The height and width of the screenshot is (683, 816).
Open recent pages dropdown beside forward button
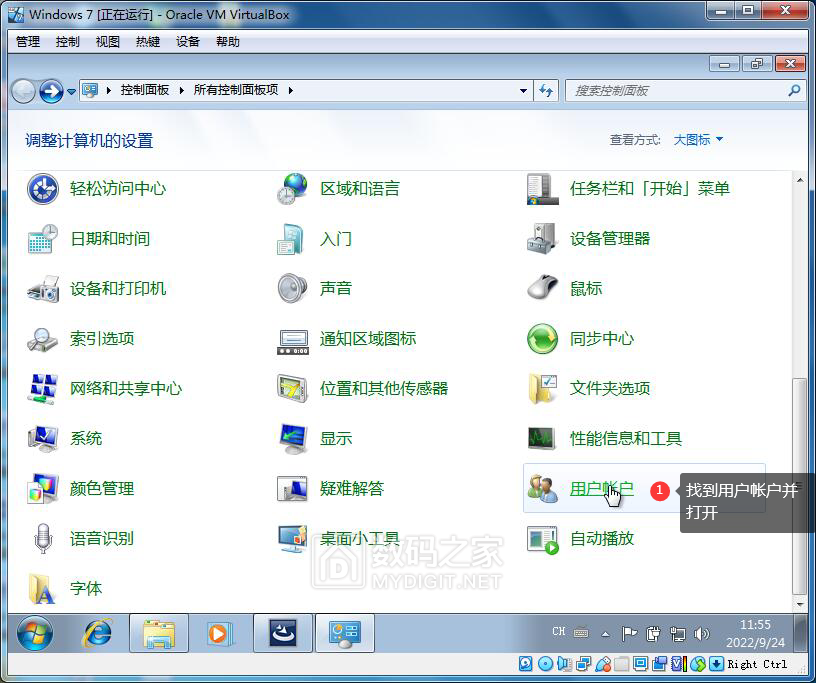pyautogui.click(x=71, y=92)
